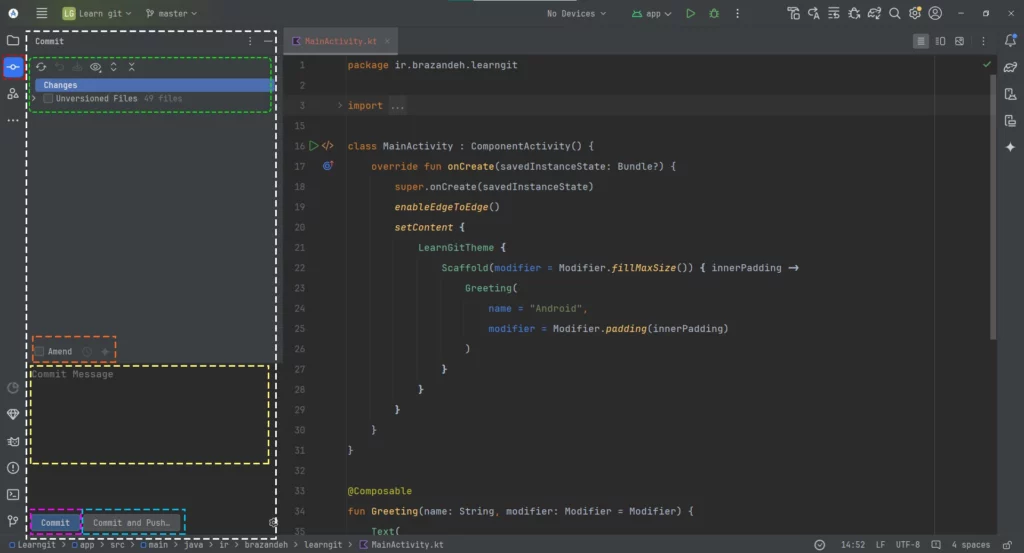Collapse all in the changes tree
Image resolution: width=1024 pixels, height=553 pixels.
pyautogui.click(x=131, y=67)
